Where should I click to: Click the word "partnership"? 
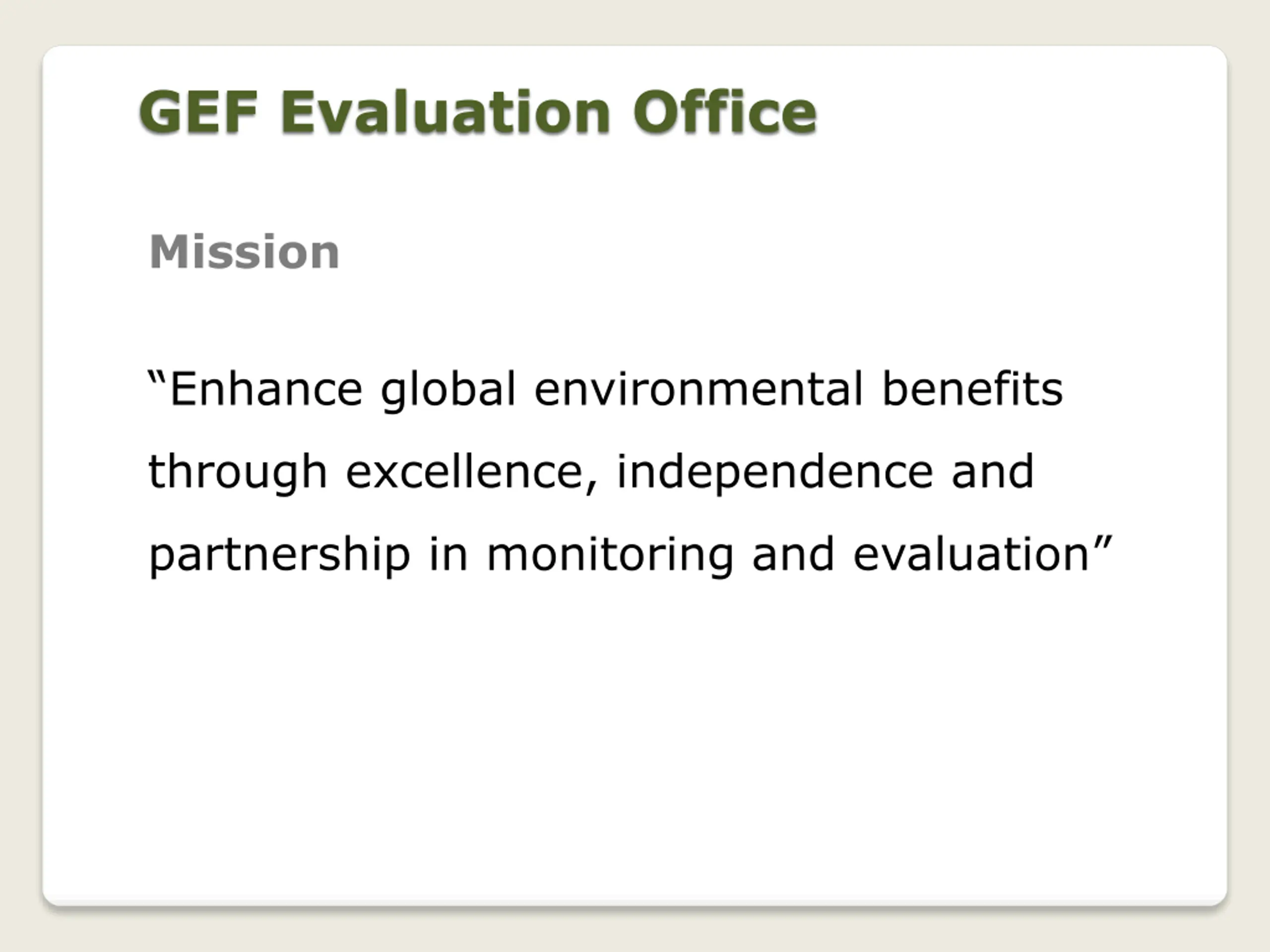pyautogui.click(x=280, y=555)
